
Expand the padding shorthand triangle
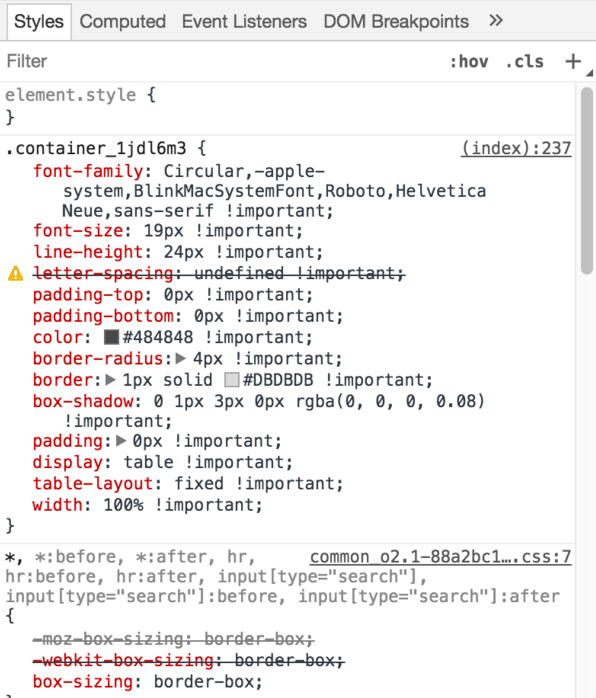click(121, 440)
